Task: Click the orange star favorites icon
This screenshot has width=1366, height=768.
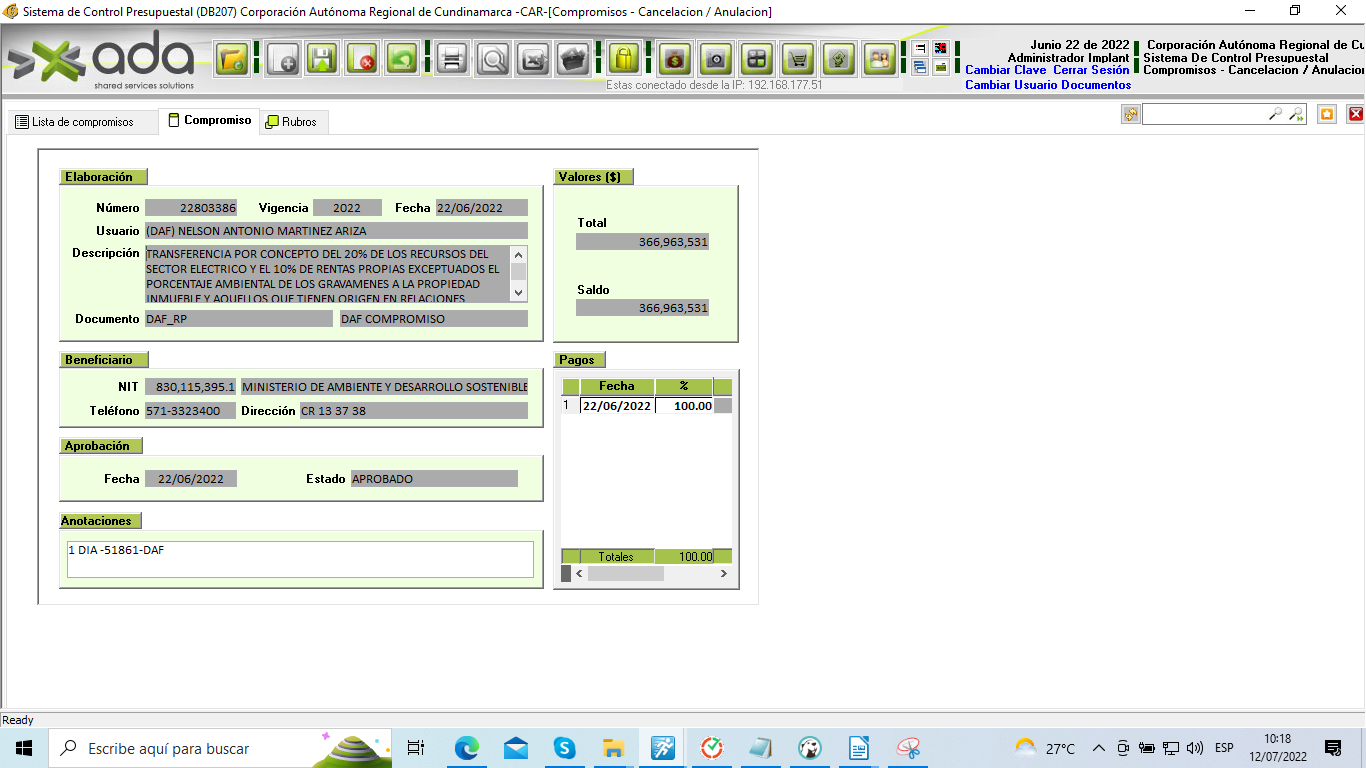Action: [x=1327, y=114]
